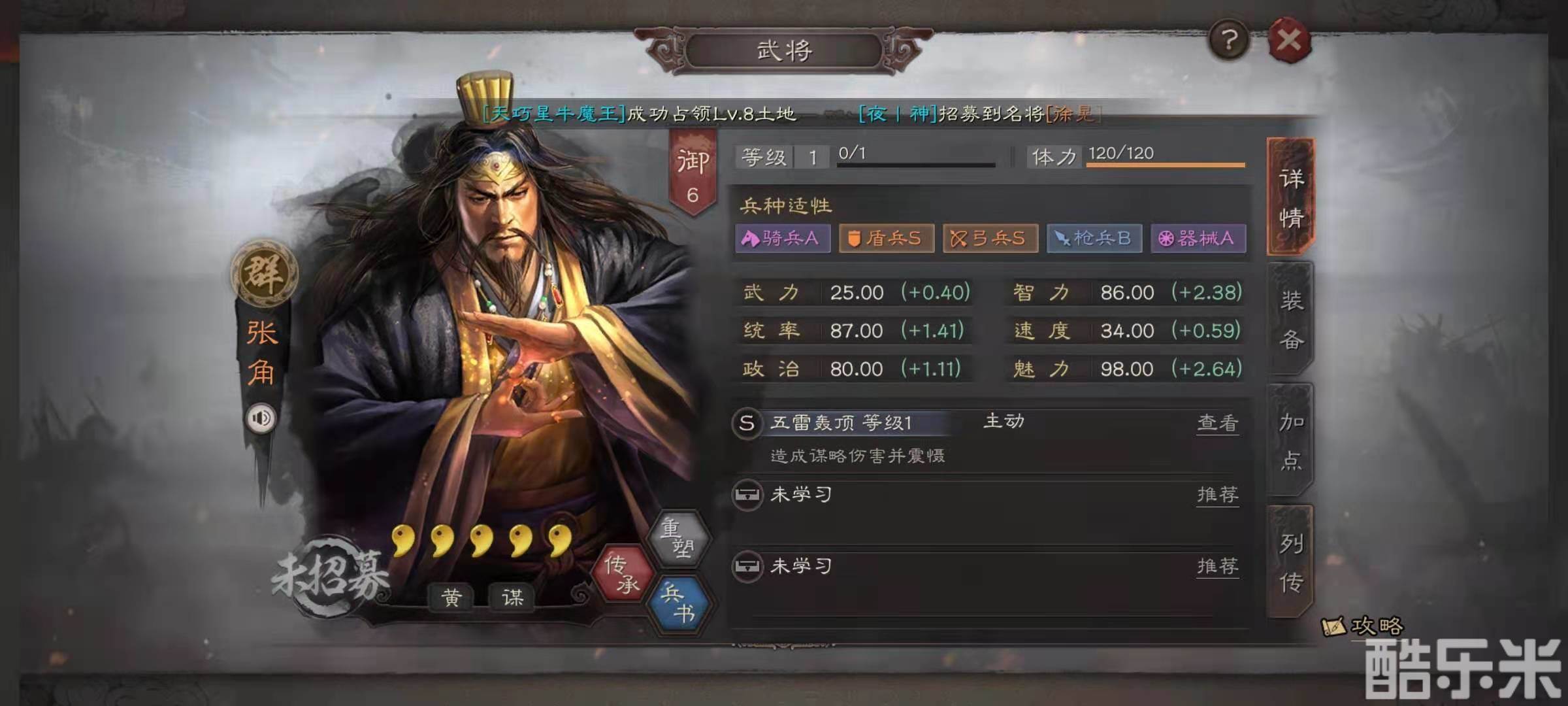This screenshot has height=706, width=1568.
Task: Open the 兵书 blue hexagon icon
Action: tap(678, 604)
